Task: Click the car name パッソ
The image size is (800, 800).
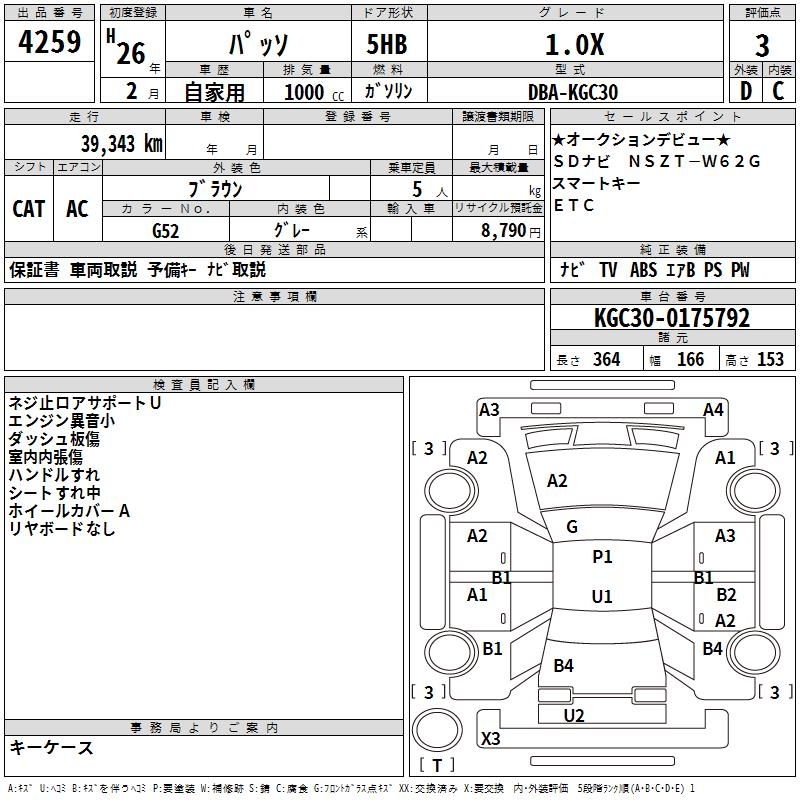Action: point(259,46)
